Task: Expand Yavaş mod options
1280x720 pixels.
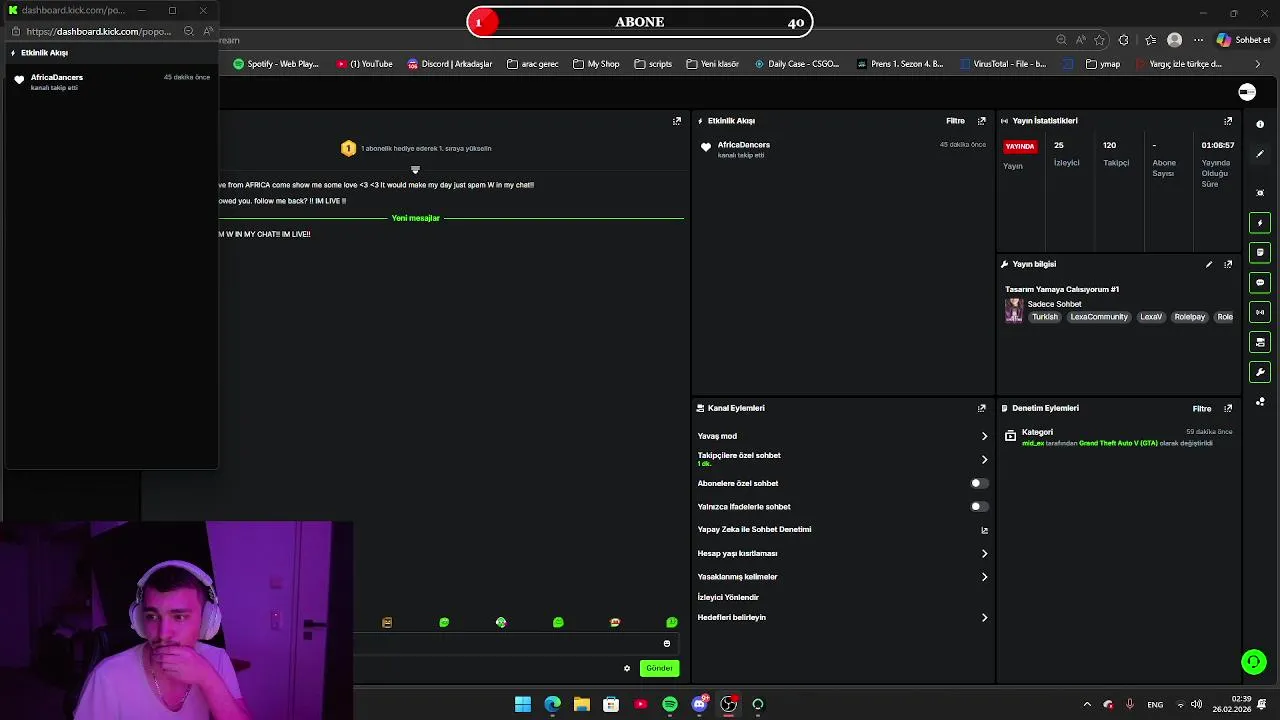Action: click(984, 436)
